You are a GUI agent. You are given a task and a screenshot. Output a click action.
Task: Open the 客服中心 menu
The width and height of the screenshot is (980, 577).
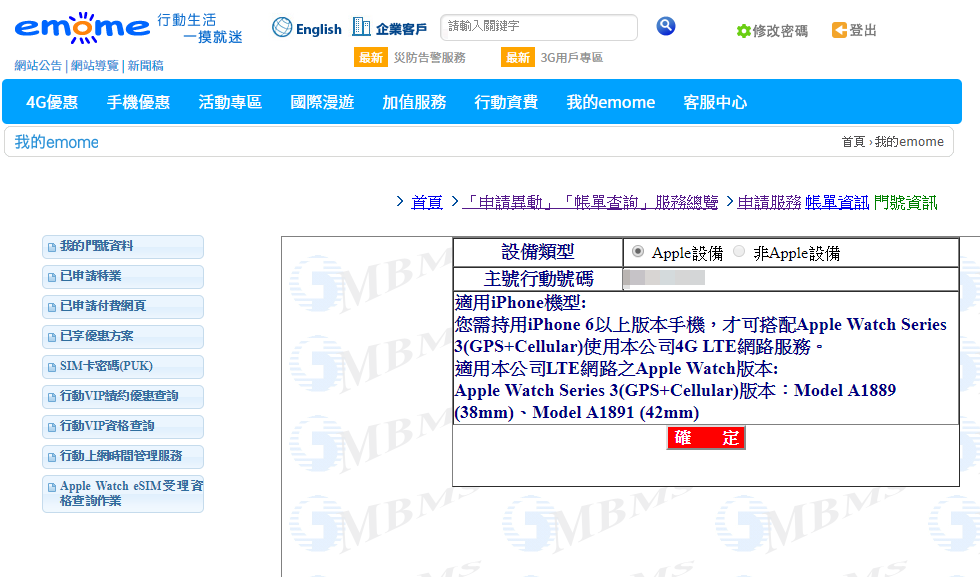(x=715, y=102)
